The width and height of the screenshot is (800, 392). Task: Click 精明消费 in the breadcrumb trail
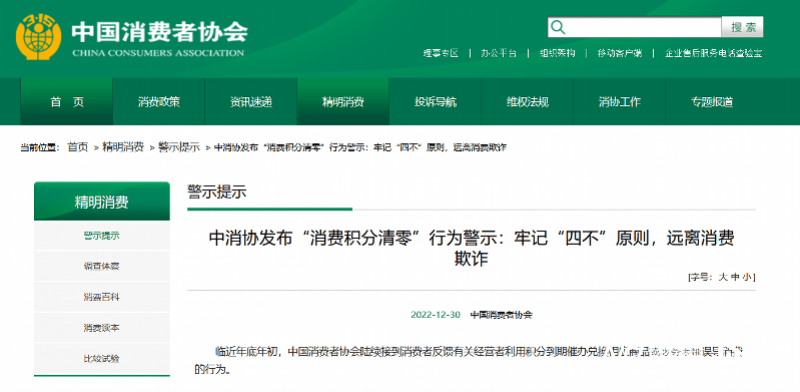(x=123, y=147)
